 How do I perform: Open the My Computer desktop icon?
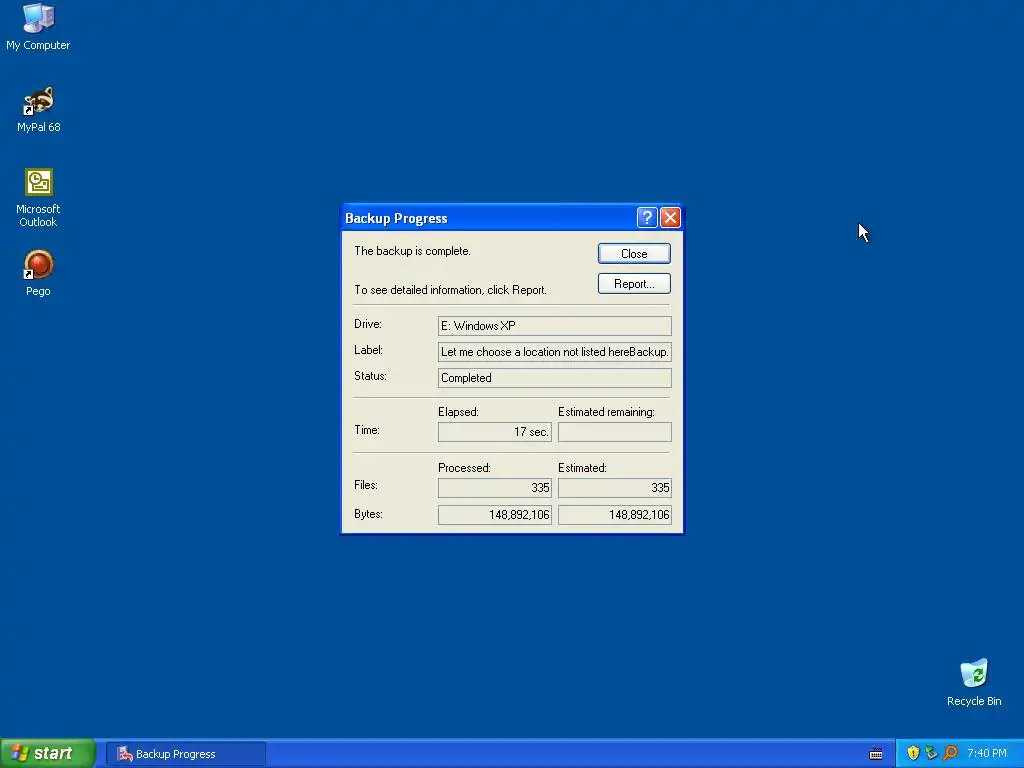click(x=38, y=27)
